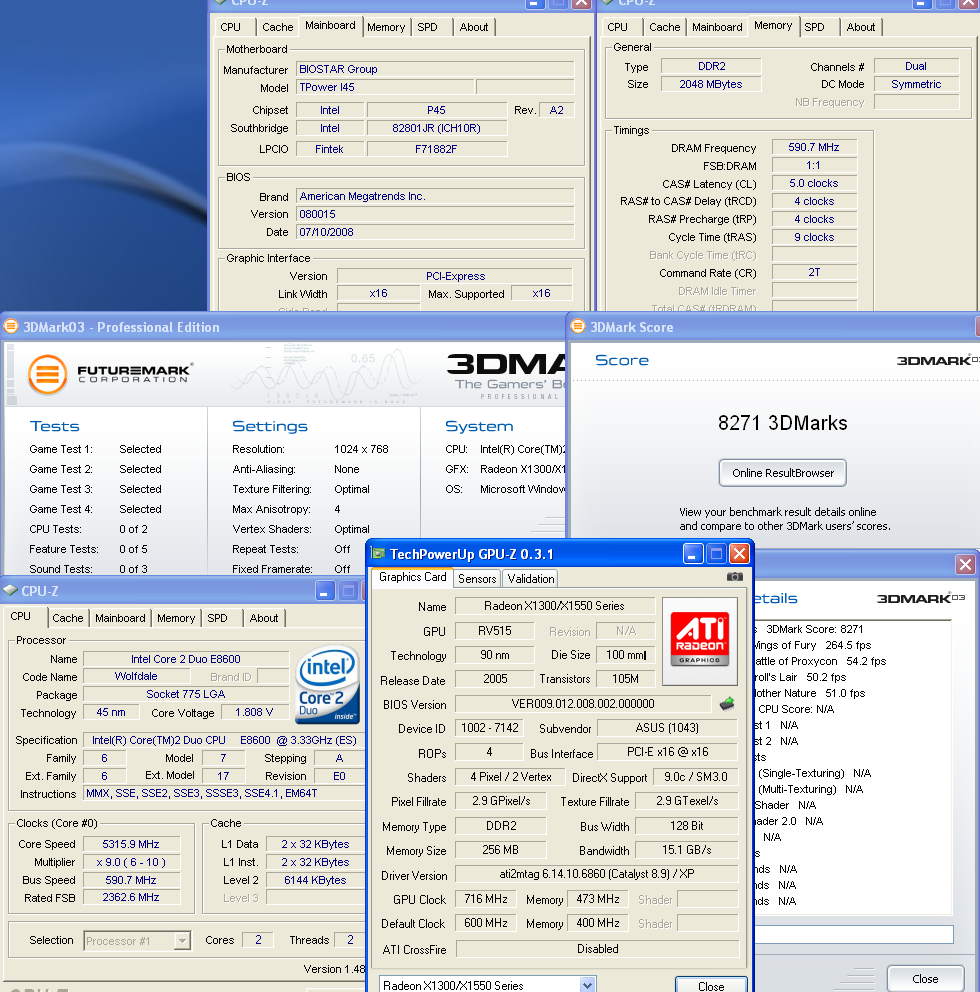
Task: Click the BIOS date 07/10/2008 field
Action: [435, 232]
